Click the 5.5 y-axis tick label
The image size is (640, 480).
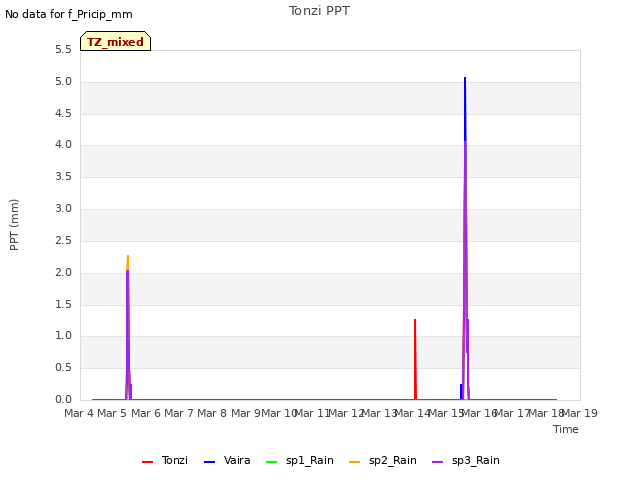63,50
